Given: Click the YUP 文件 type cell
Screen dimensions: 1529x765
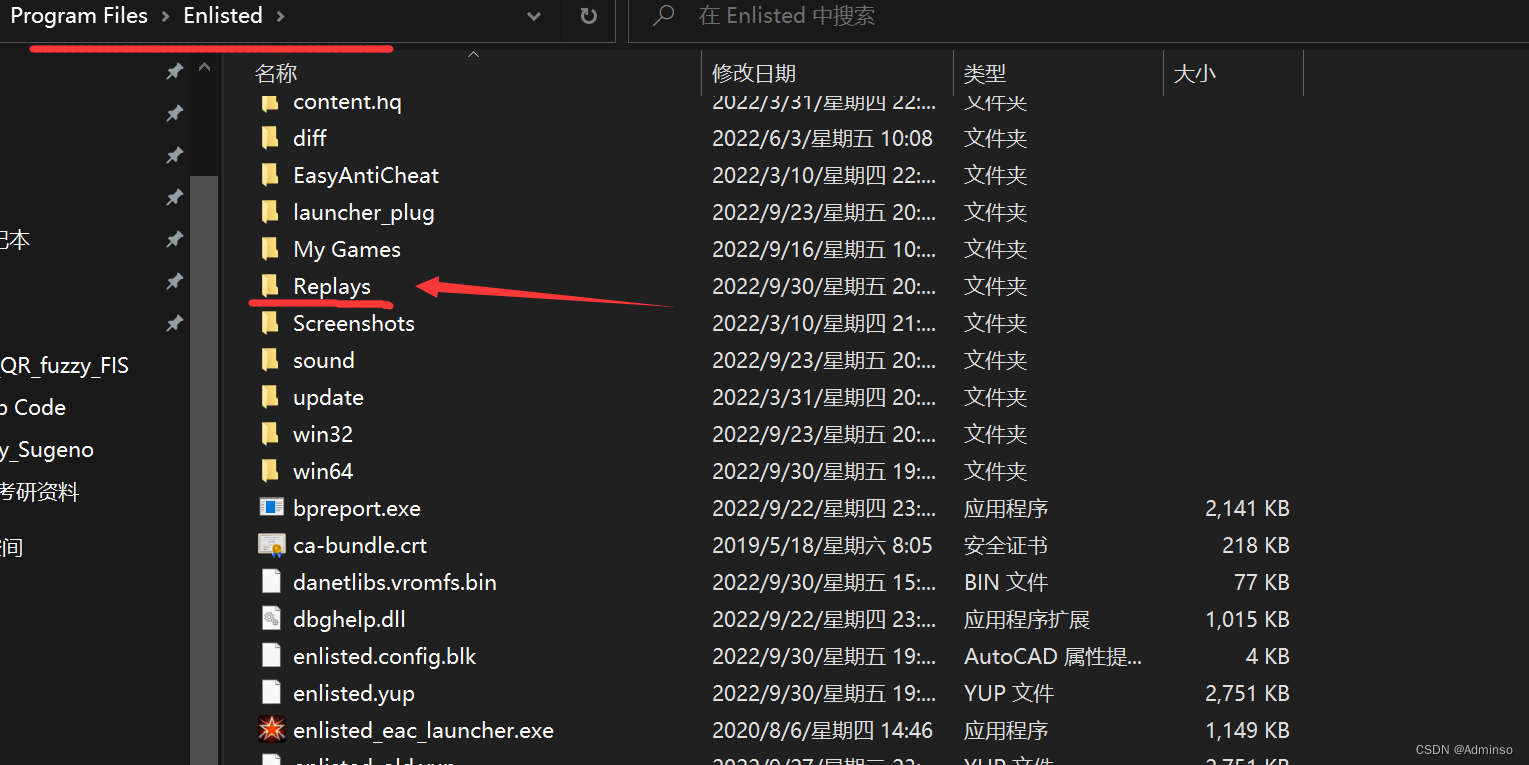Looking at the screenshot, I should 1009,693.
